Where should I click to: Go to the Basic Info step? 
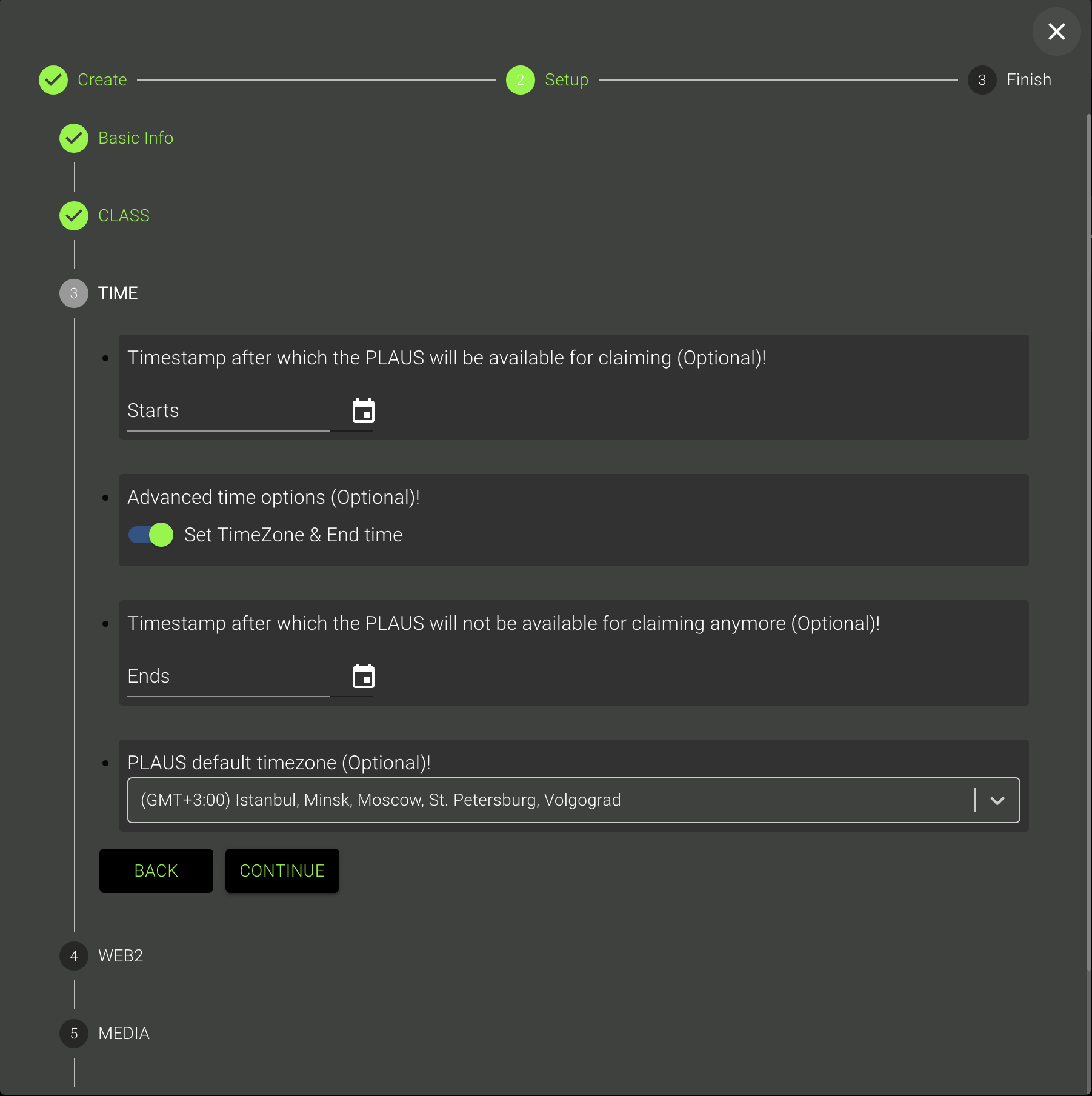point(136,138)
